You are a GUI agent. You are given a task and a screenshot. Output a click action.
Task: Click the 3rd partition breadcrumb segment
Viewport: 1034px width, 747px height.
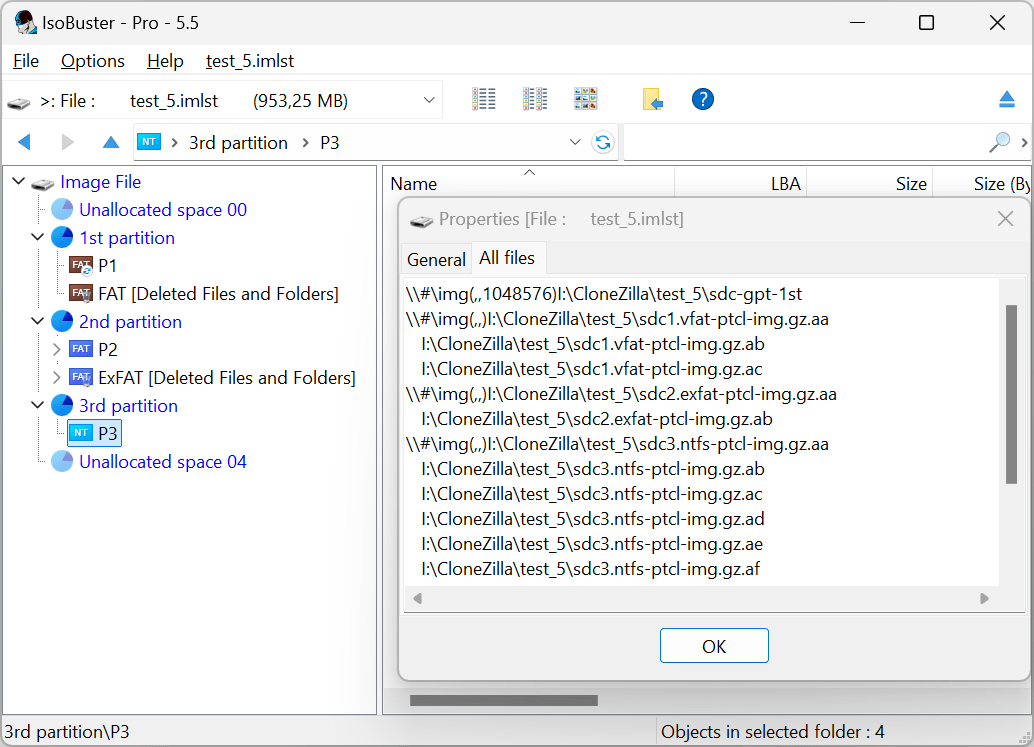238,142
